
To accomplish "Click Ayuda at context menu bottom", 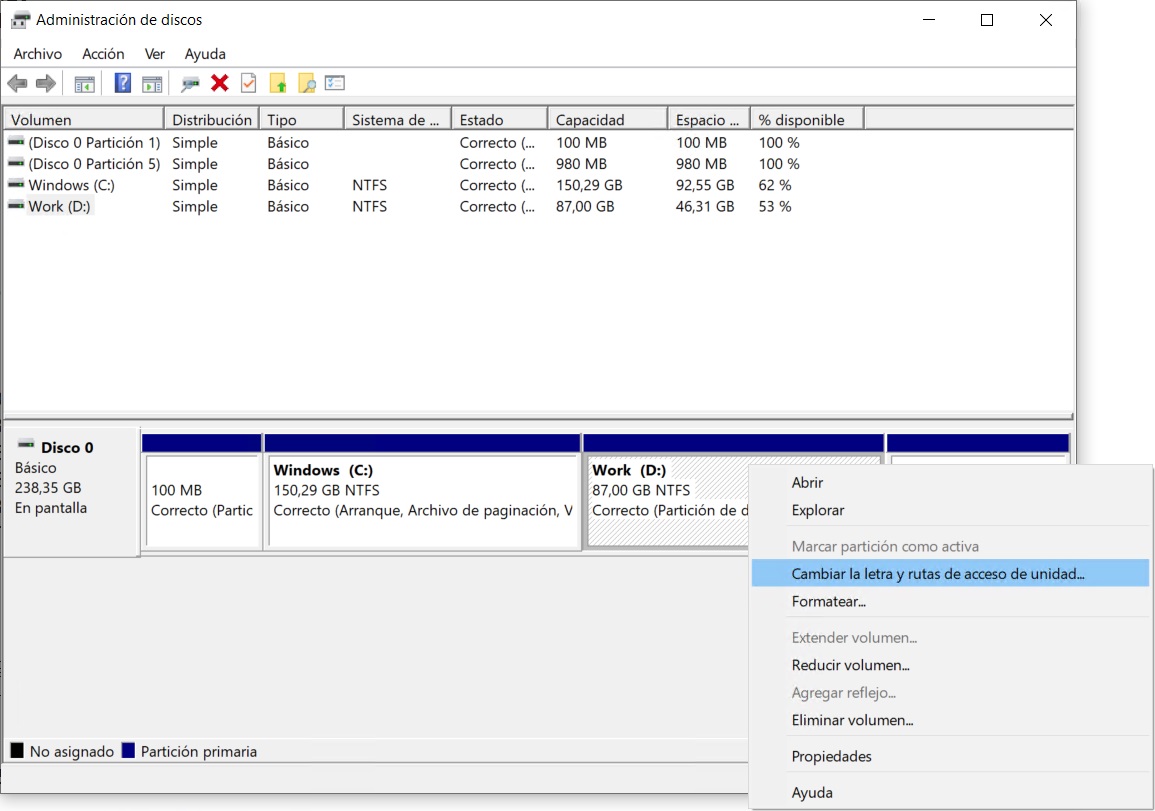I will click(950, 793).
